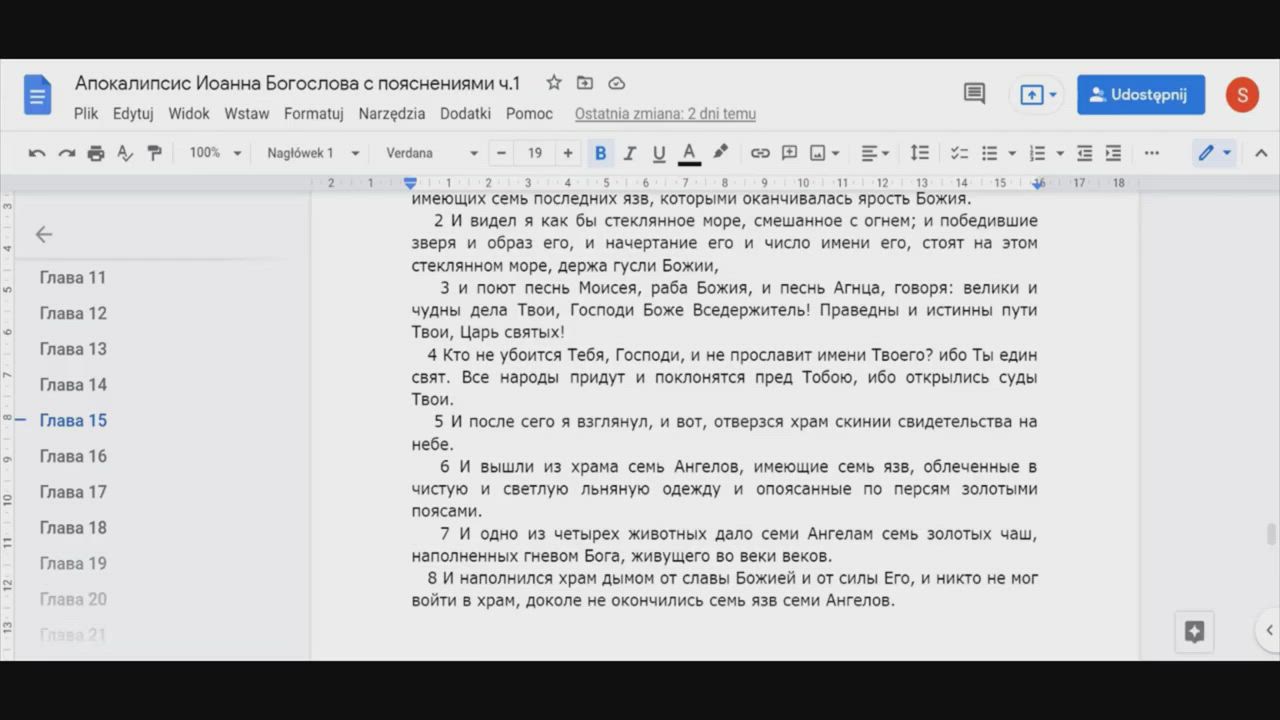Jump to Глава 16 in outline
This screenshot has height=720, width=1280.
[73, 456]
